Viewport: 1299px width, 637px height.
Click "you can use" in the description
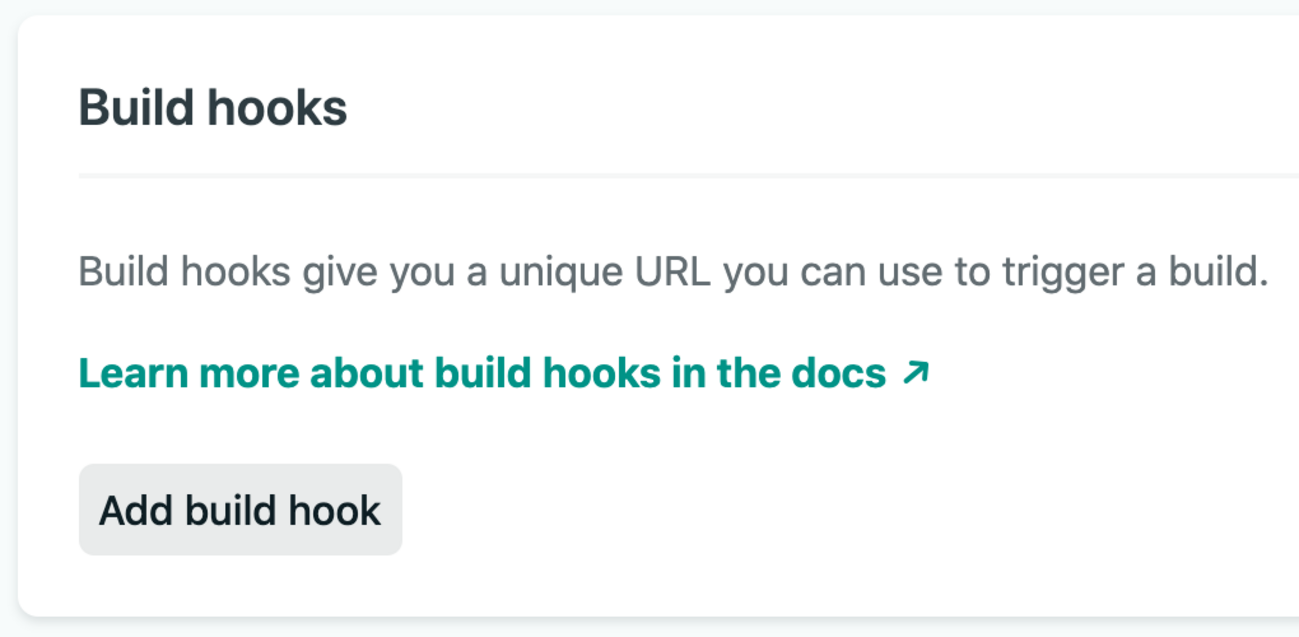(x=824, y=272)
